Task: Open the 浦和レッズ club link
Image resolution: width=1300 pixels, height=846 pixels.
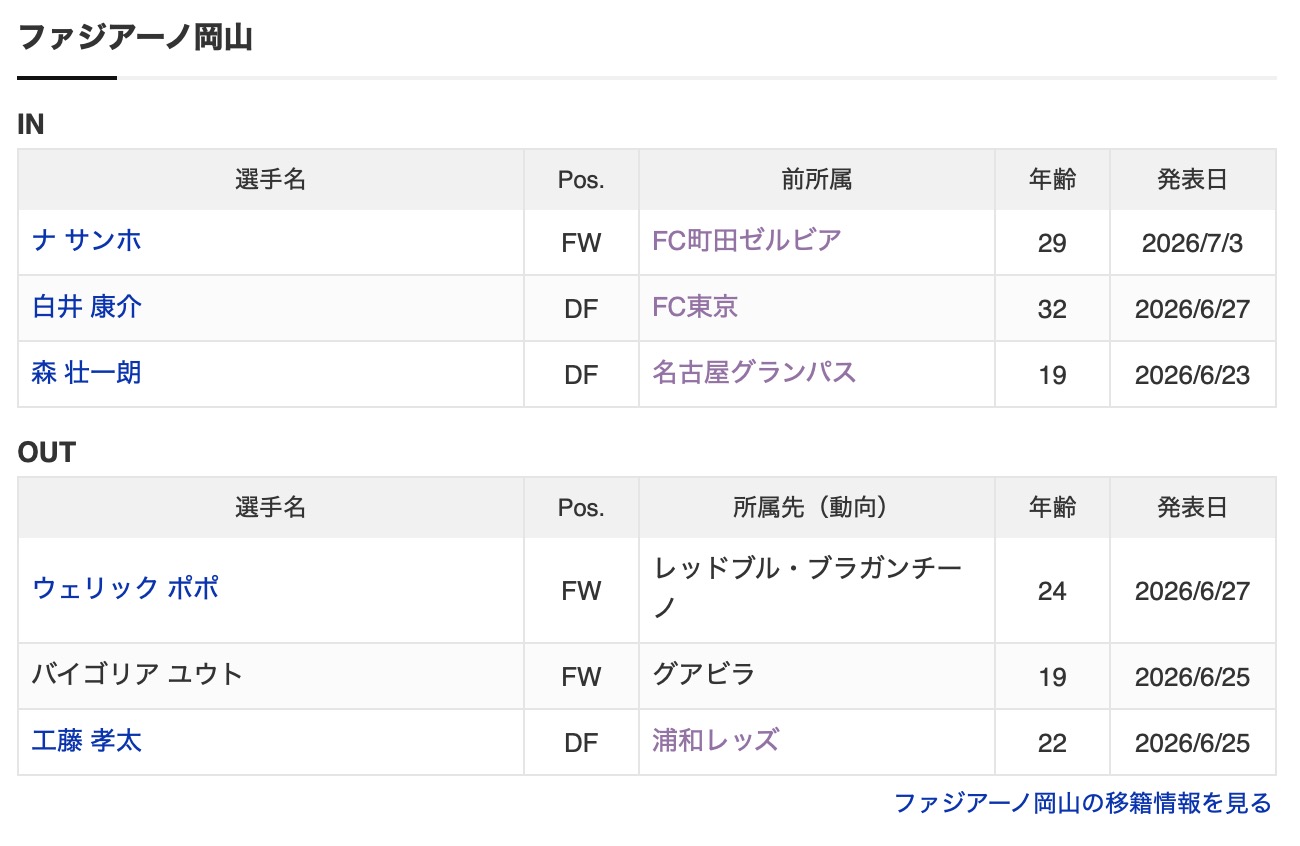Action: tap(715, 741)
